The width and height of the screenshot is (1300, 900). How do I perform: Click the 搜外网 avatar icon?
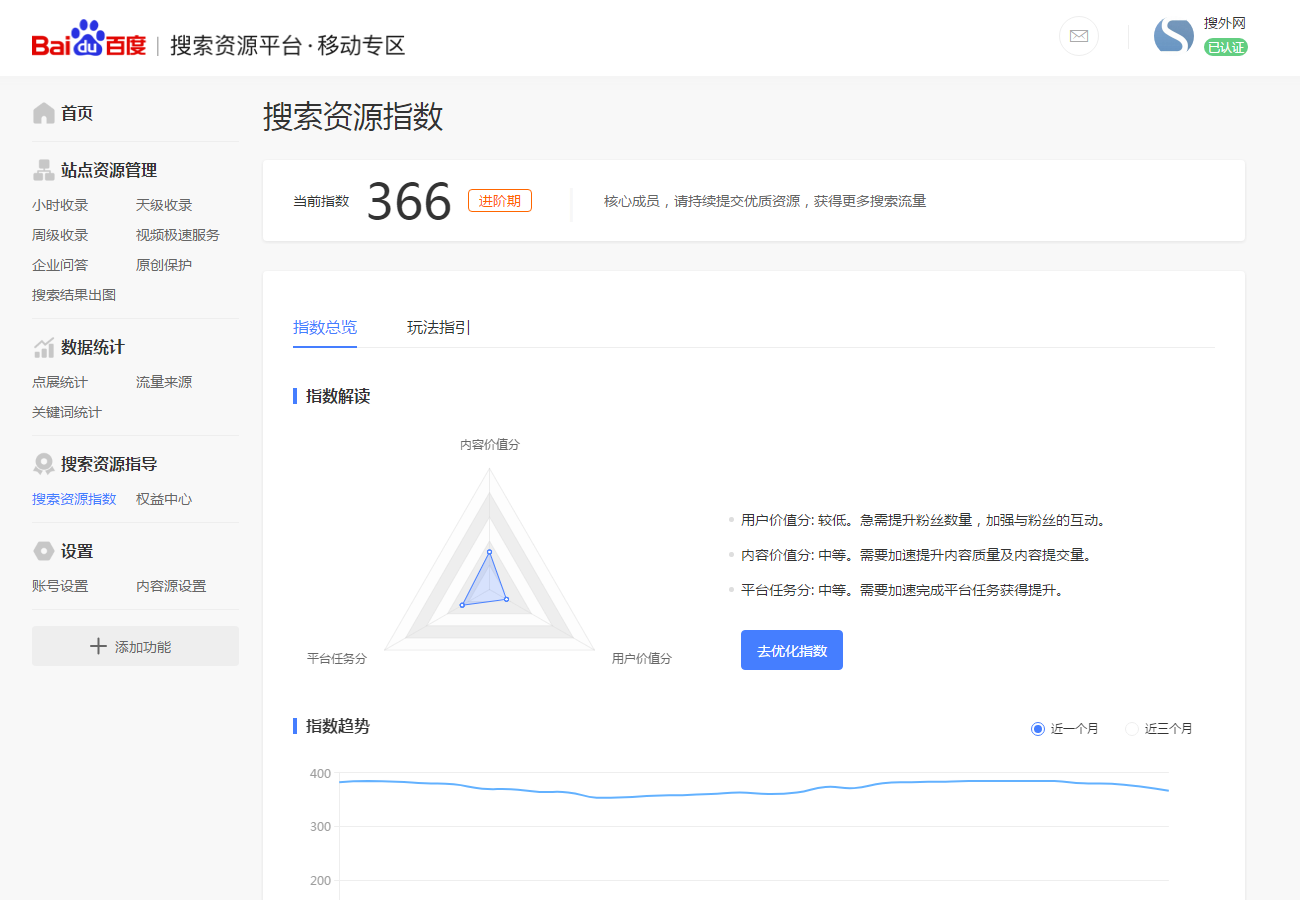click(1173, 36)
